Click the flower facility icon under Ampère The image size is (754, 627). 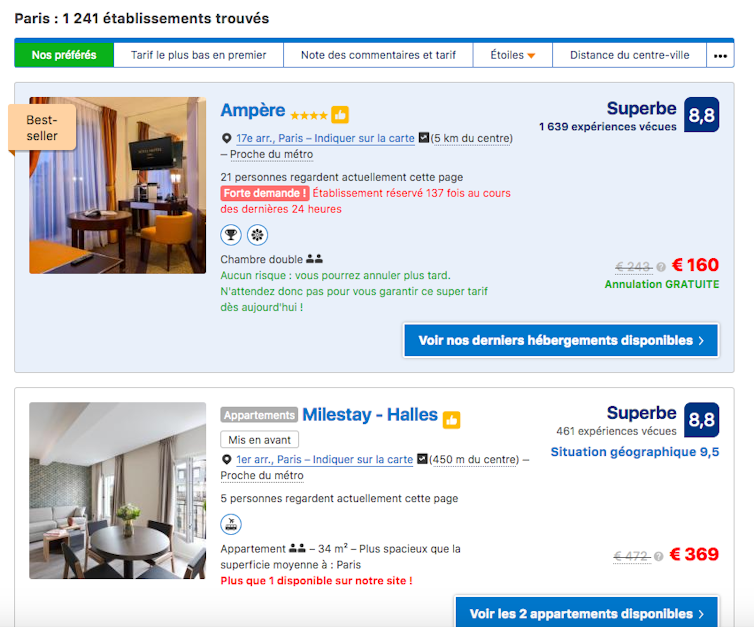(257, 235)
